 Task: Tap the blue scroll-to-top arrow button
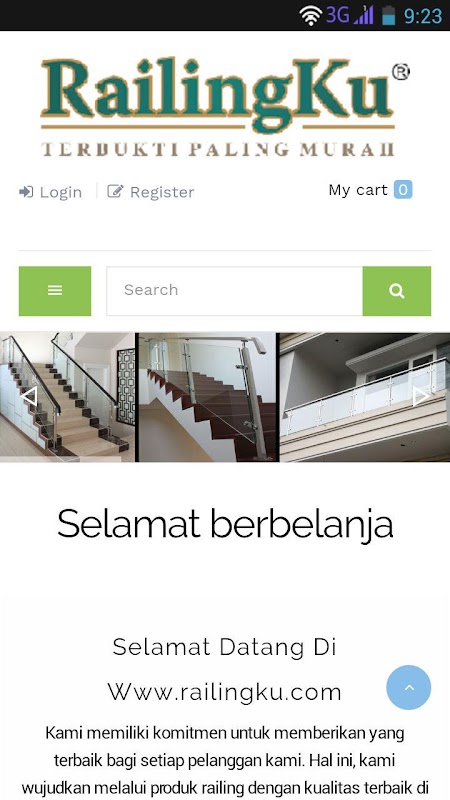click(409, 687)
